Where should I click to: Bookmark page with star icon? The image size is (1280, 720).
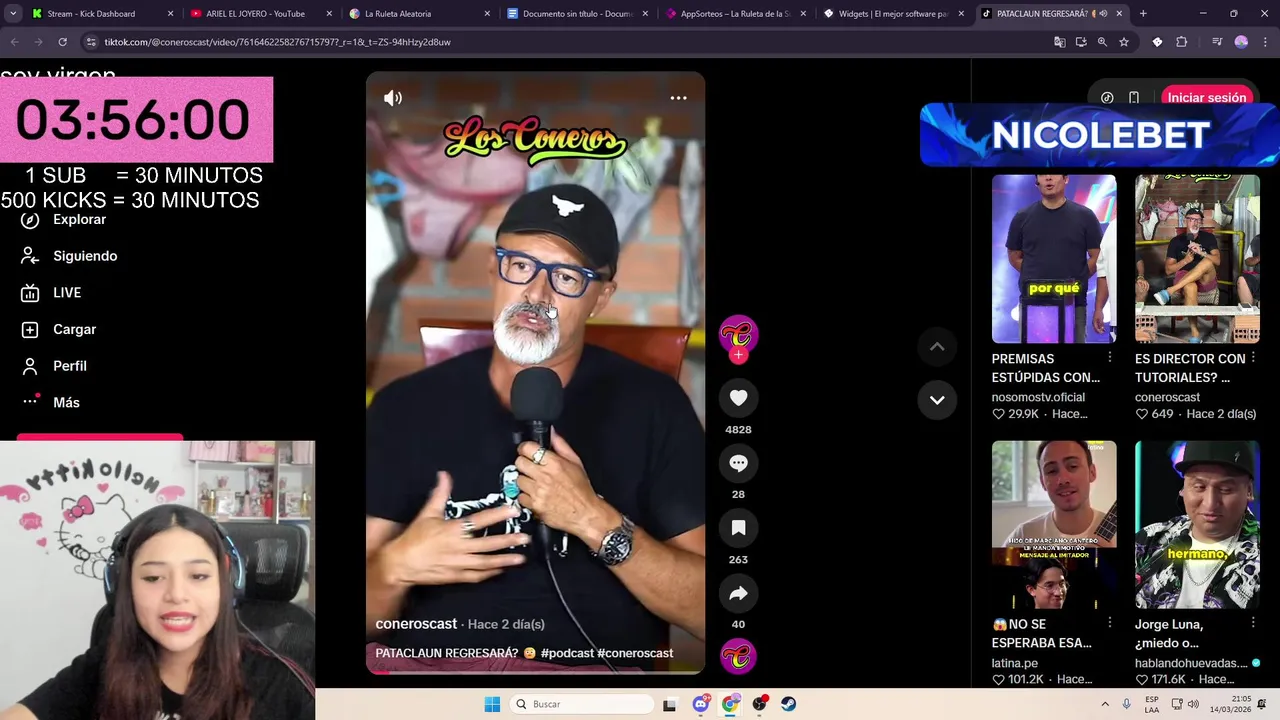1124,42
